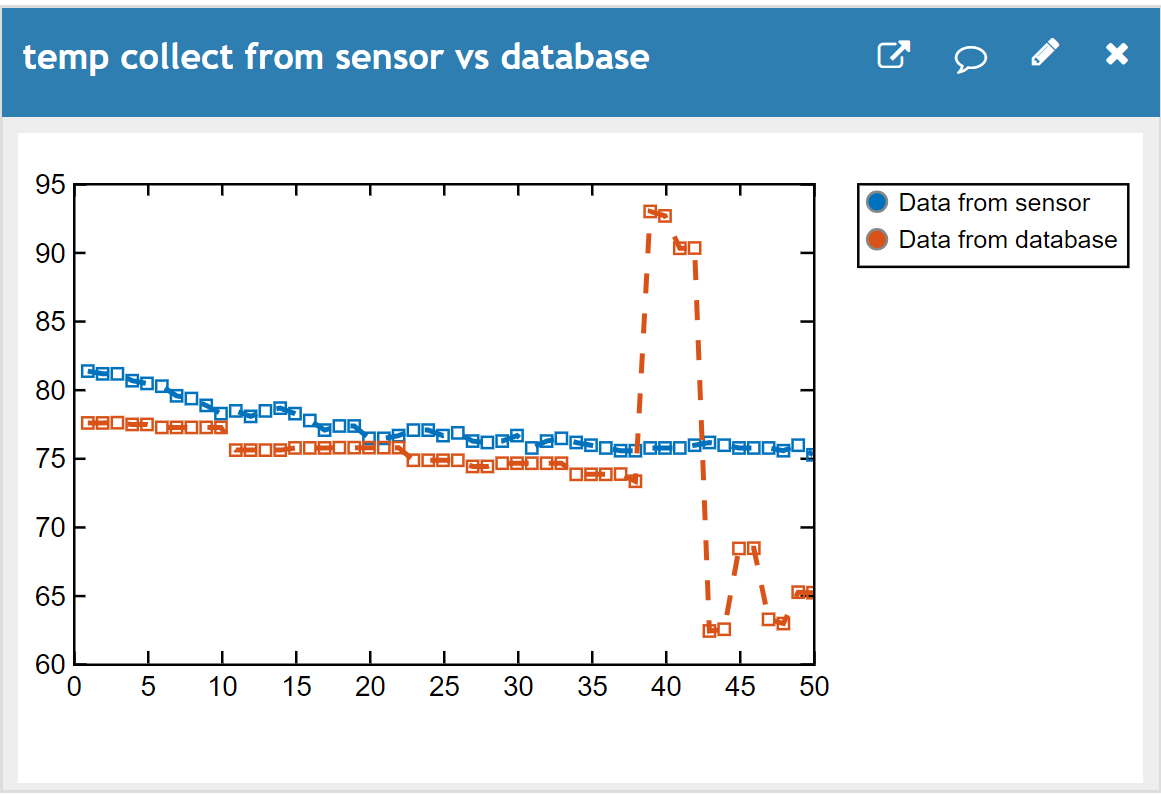Click the lowest orange marker near 62

tap(709, 630)
